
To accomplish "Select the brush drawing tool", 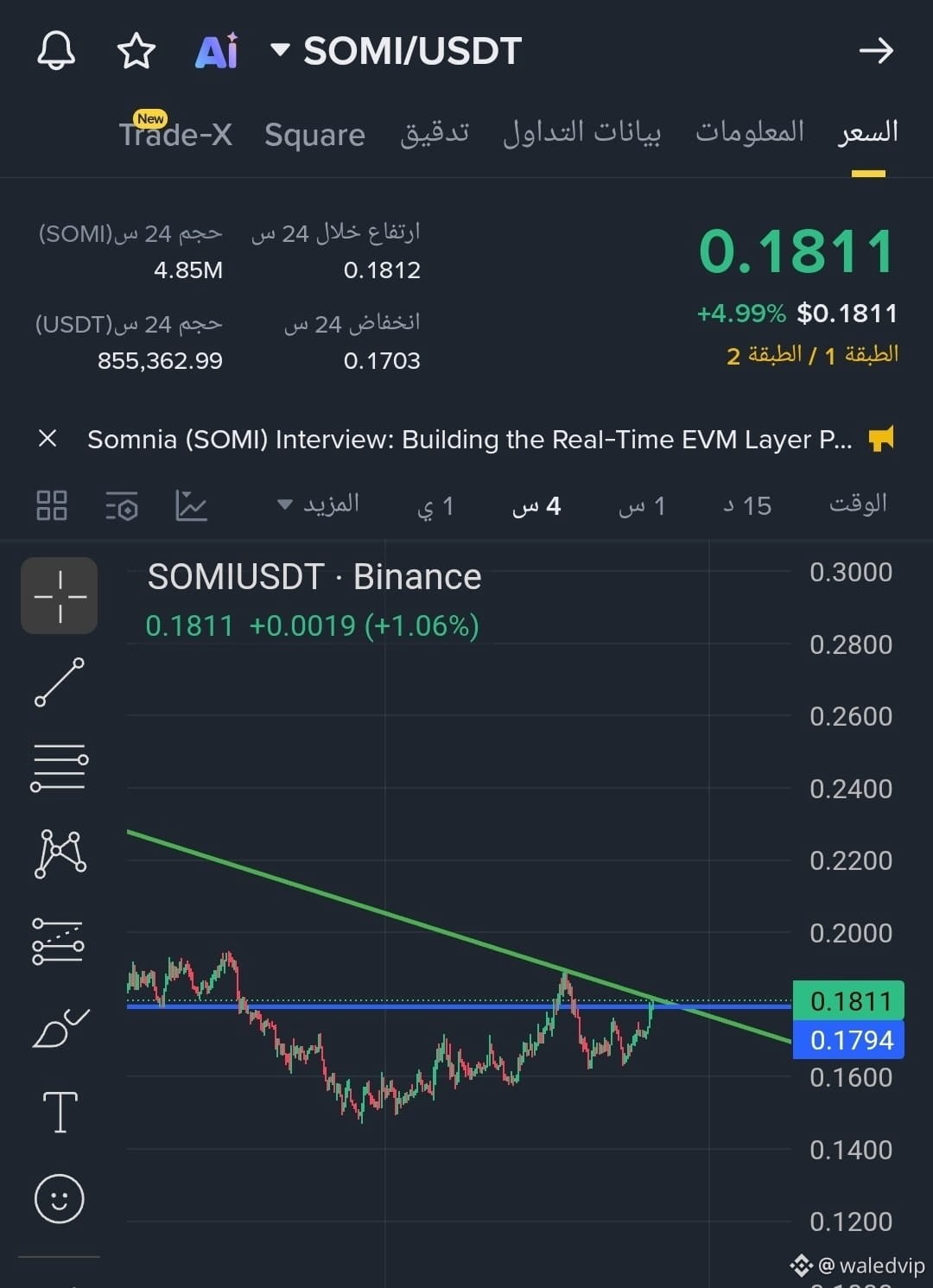I will (60, 1027).
